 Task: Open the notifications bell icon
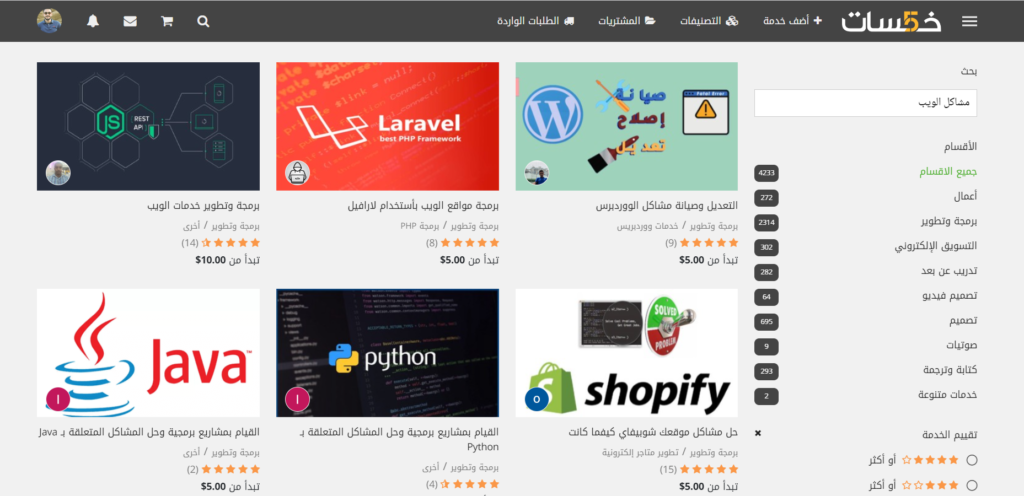(x=93, y=22)
